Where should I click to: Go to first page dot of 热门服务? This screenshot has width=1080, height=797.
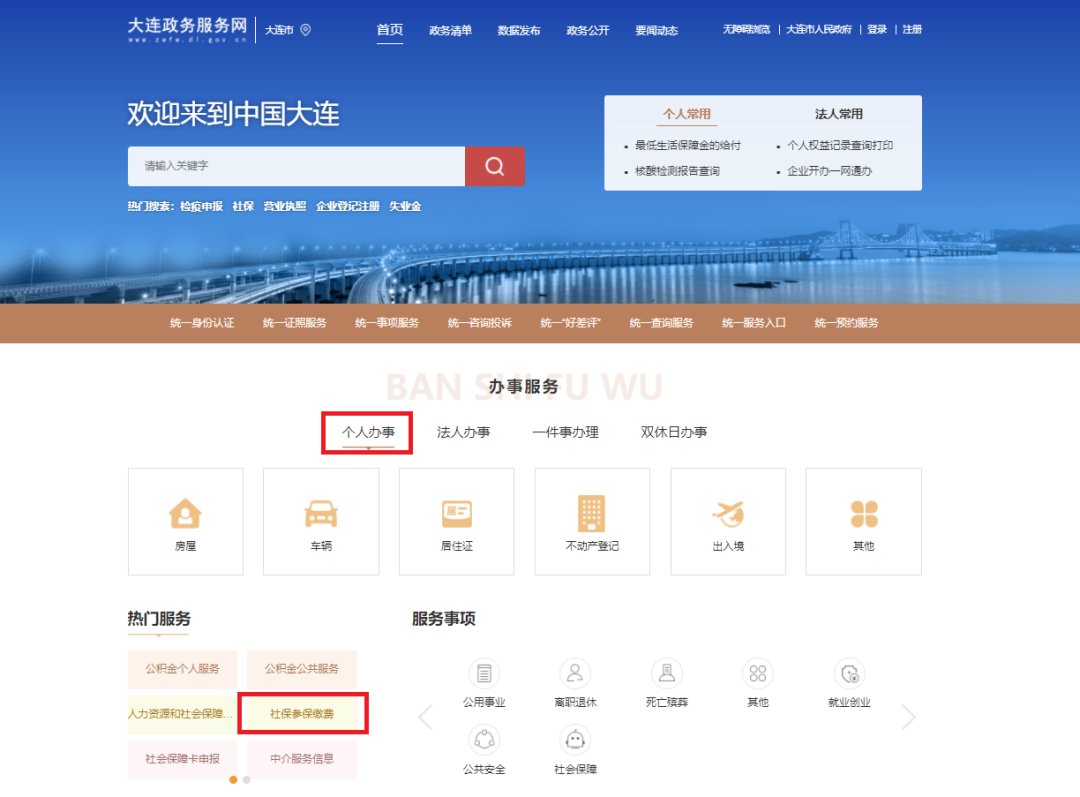[x=233, y=780]
